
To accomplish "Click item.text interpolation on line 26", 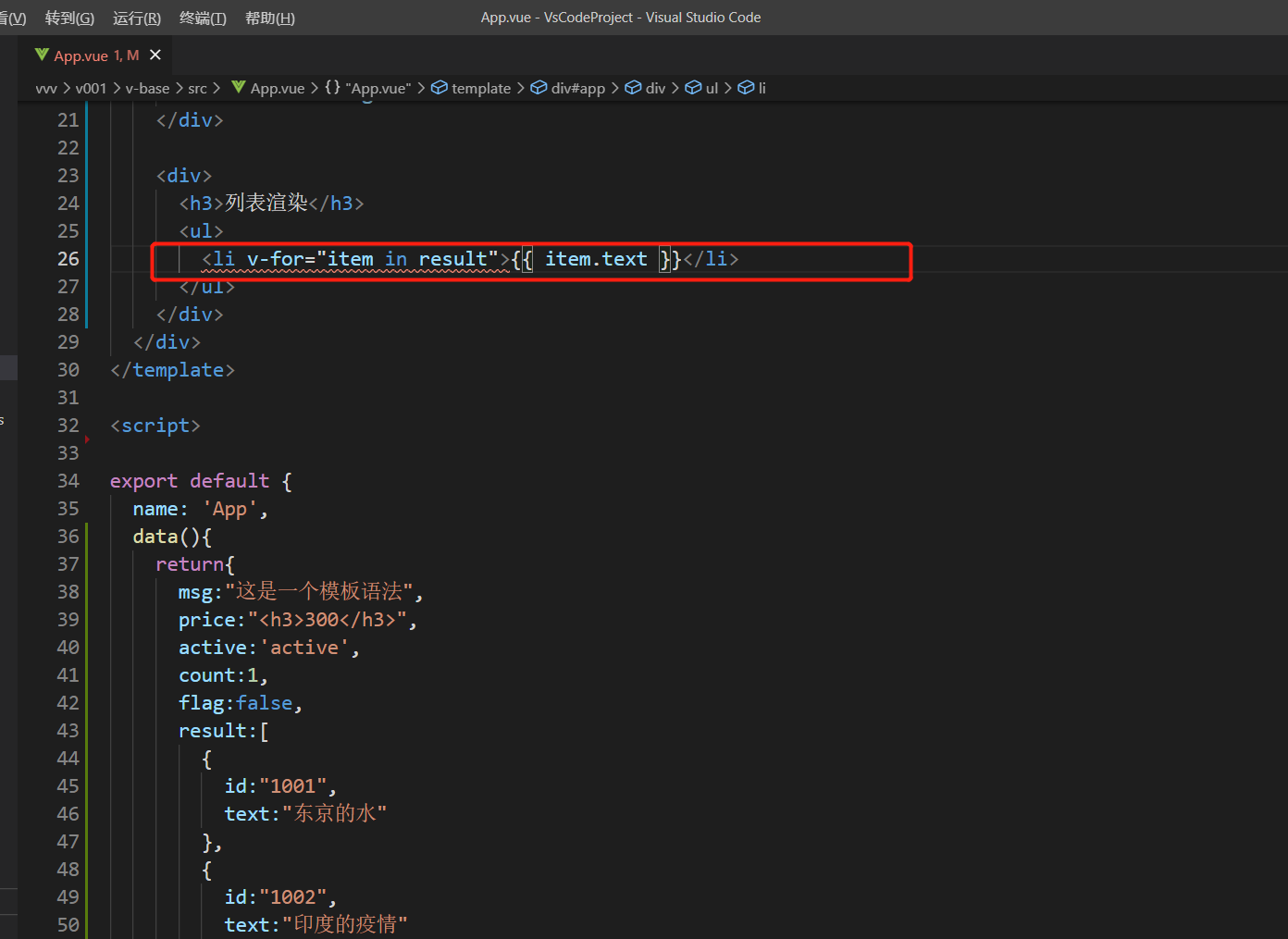I will pos(596,259).
